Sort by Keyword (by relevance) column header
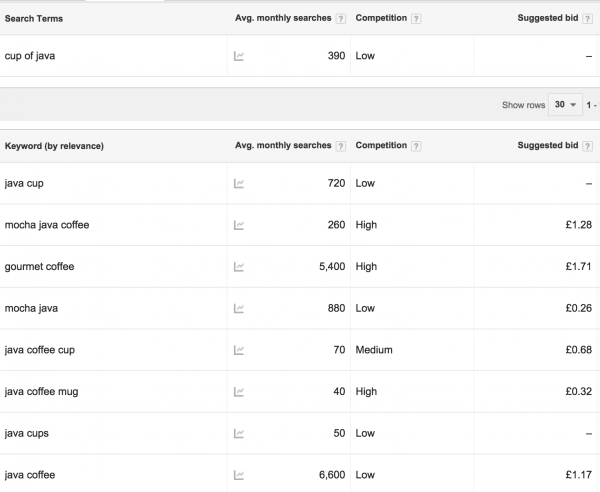Image resolution: width=600 pixels, height=492 pixels. pos(54,146)
